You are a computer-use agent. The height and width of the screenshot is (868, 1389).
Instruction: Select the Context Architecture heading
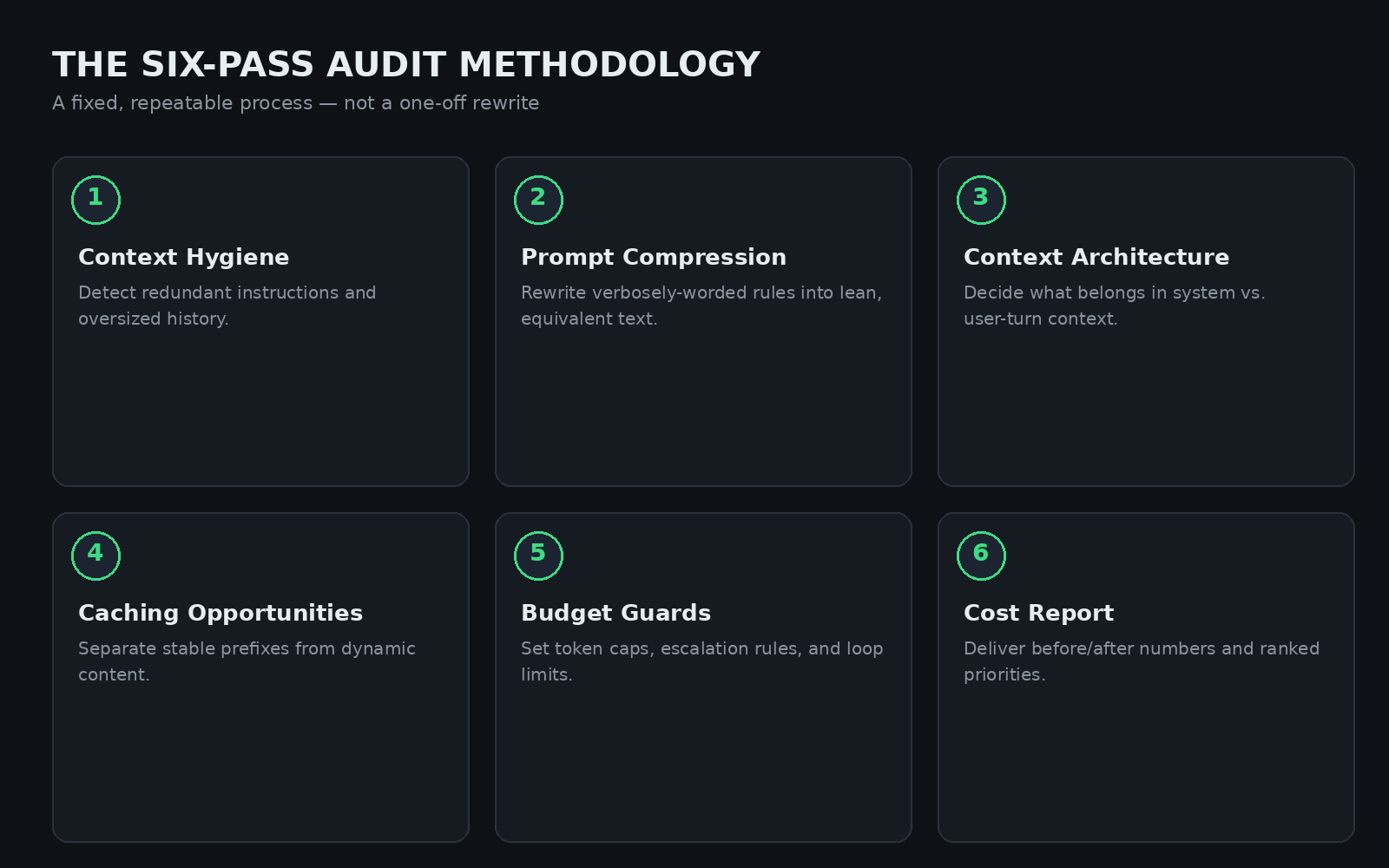point(1096,258)
